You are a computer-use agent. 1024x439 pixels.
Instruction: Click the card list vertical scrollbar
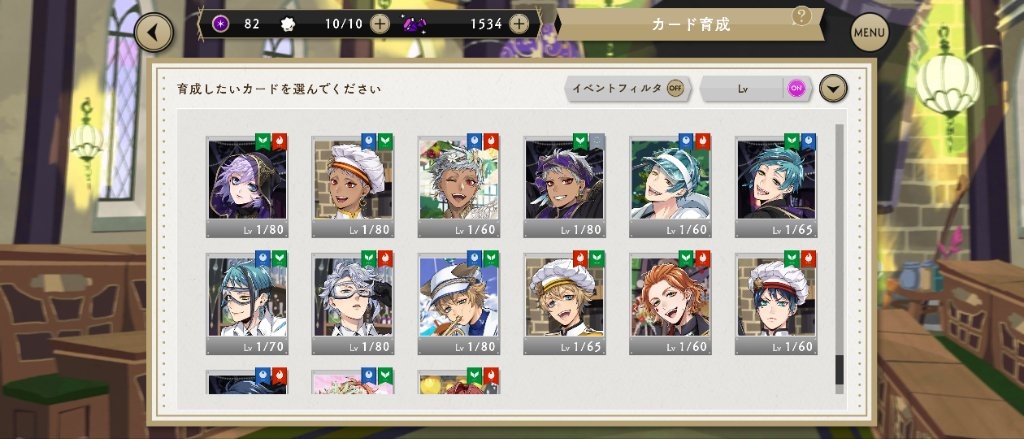pyautogui.click(x=839, y=259)
